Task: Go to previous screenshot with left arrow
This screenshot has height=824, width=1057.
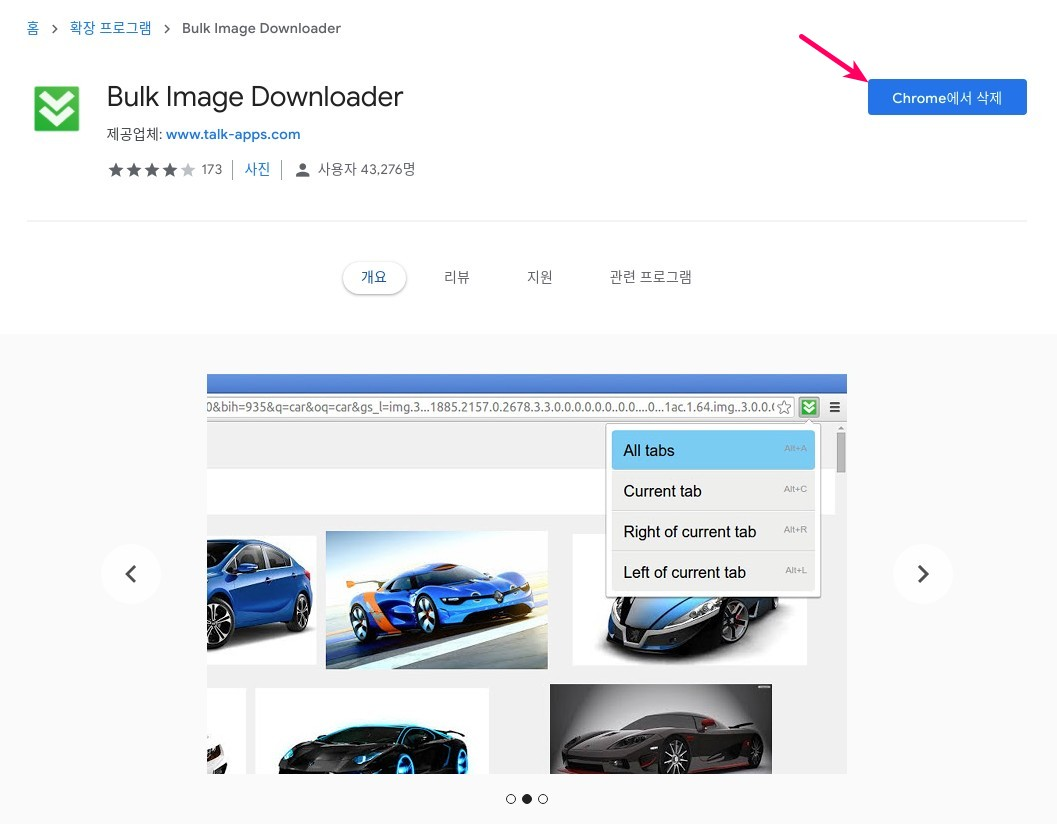Action: click(131, 574)
